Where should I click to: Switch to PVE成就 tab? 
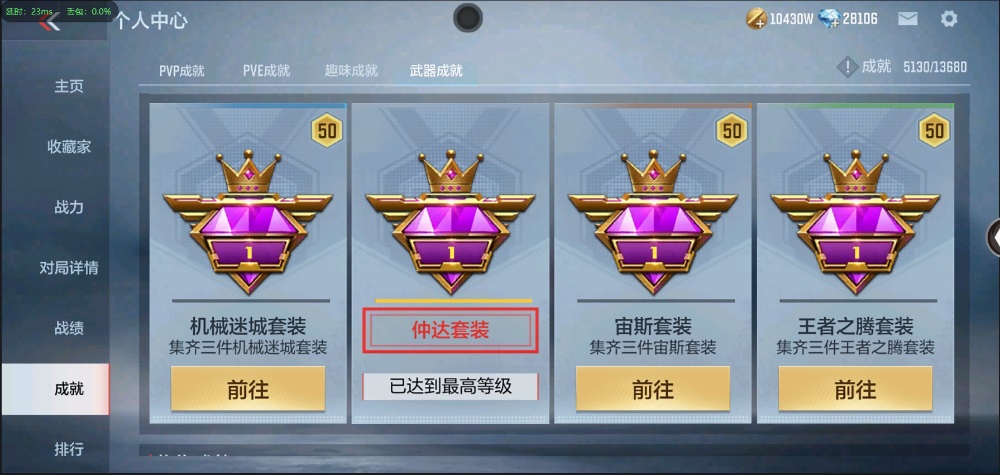pos(267,71)
